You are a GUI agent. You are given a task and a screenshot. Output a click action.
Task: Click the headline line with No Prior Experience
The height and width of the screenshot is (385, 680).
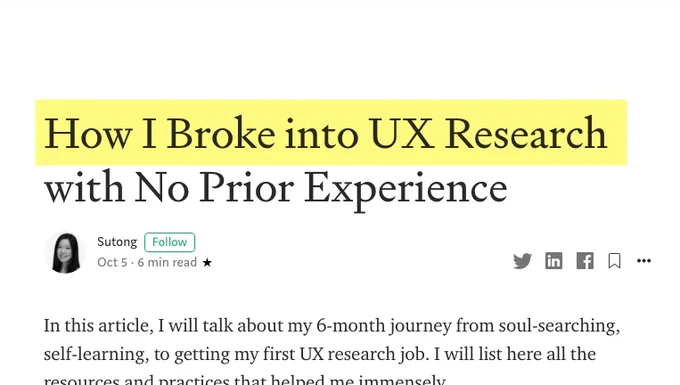276,188
